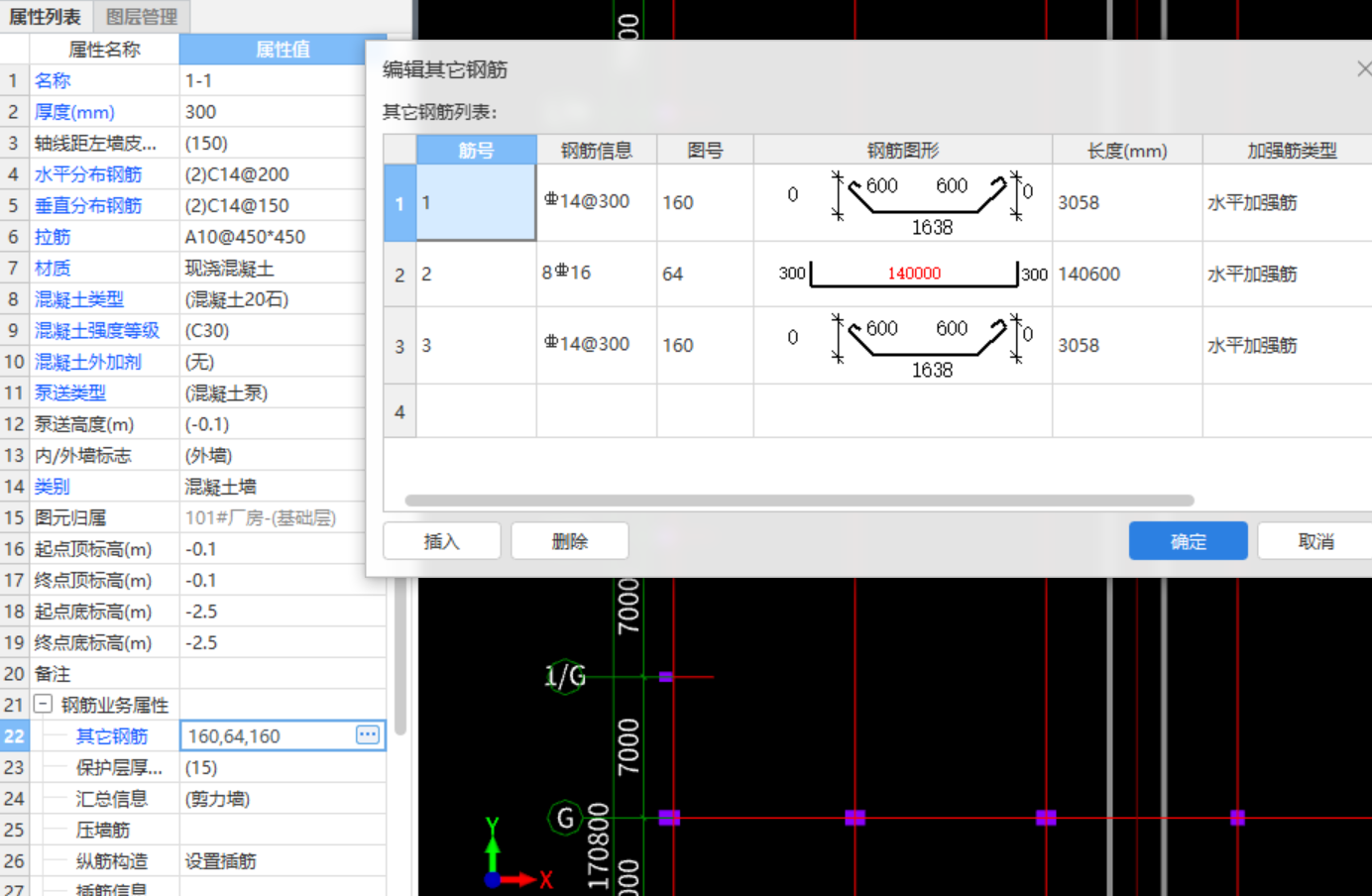
Task: Collapse the 钢筋业务属性 group
Action: 44,704
